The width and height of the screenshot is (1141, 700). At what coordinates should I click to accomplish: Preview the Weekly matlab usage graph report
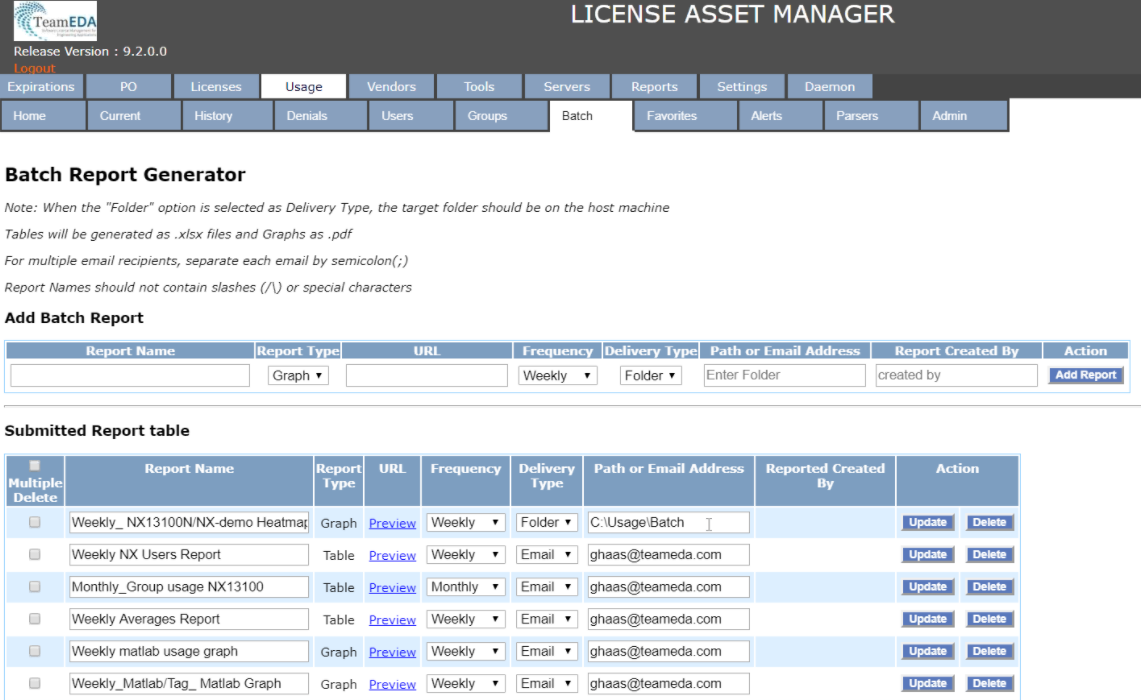tap(392, 652)
